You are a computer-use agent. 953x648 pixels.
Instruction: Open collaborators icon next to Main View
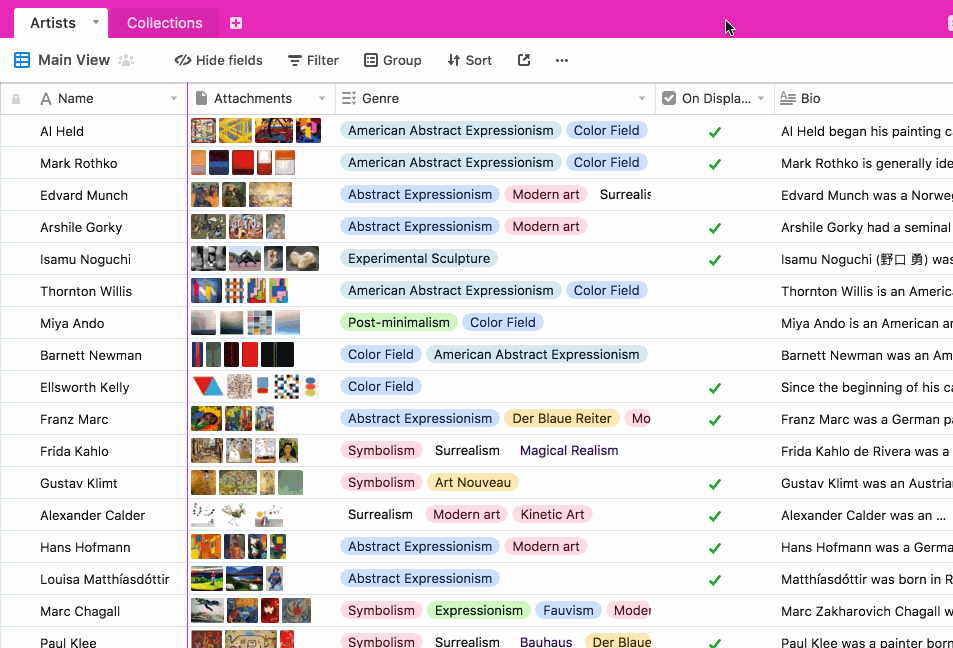coord(126,60)
